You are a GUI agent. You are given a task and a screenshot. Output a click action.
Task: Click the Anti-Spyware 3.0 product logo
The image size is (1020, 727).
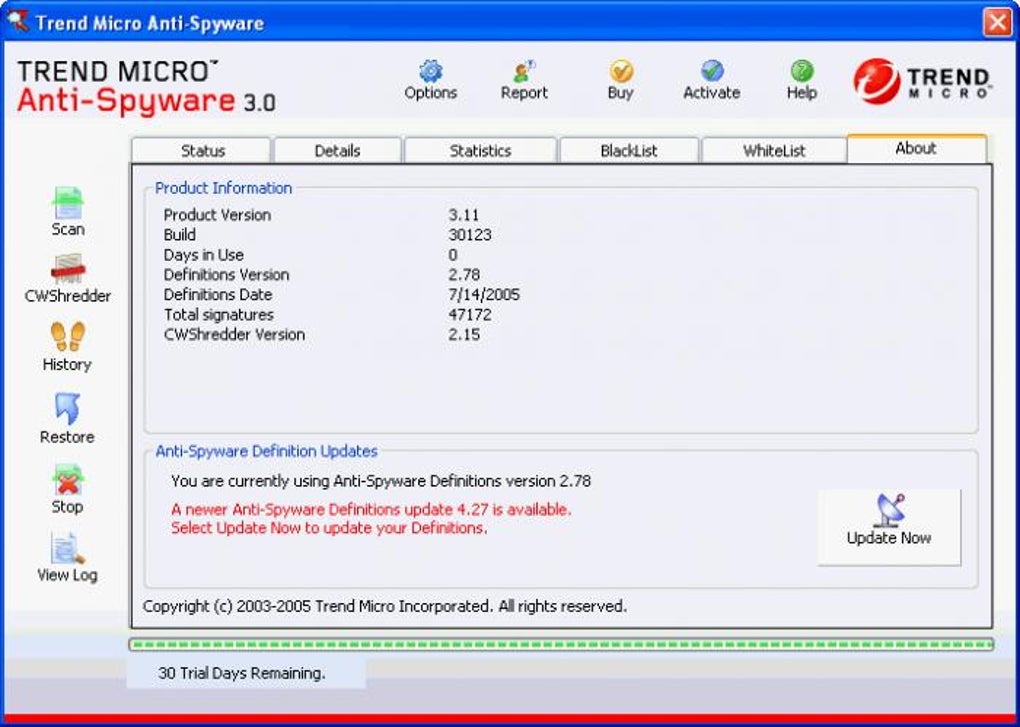146,86
